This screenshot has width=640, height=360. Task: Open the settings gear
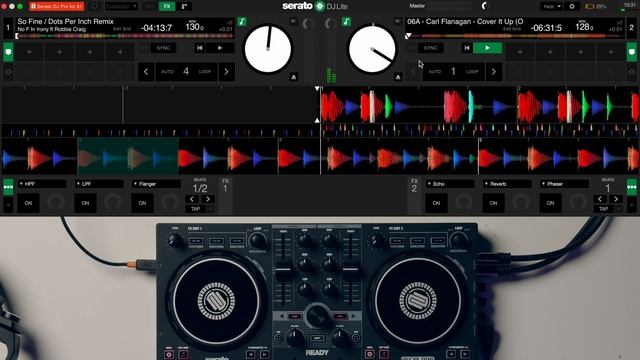572,6
